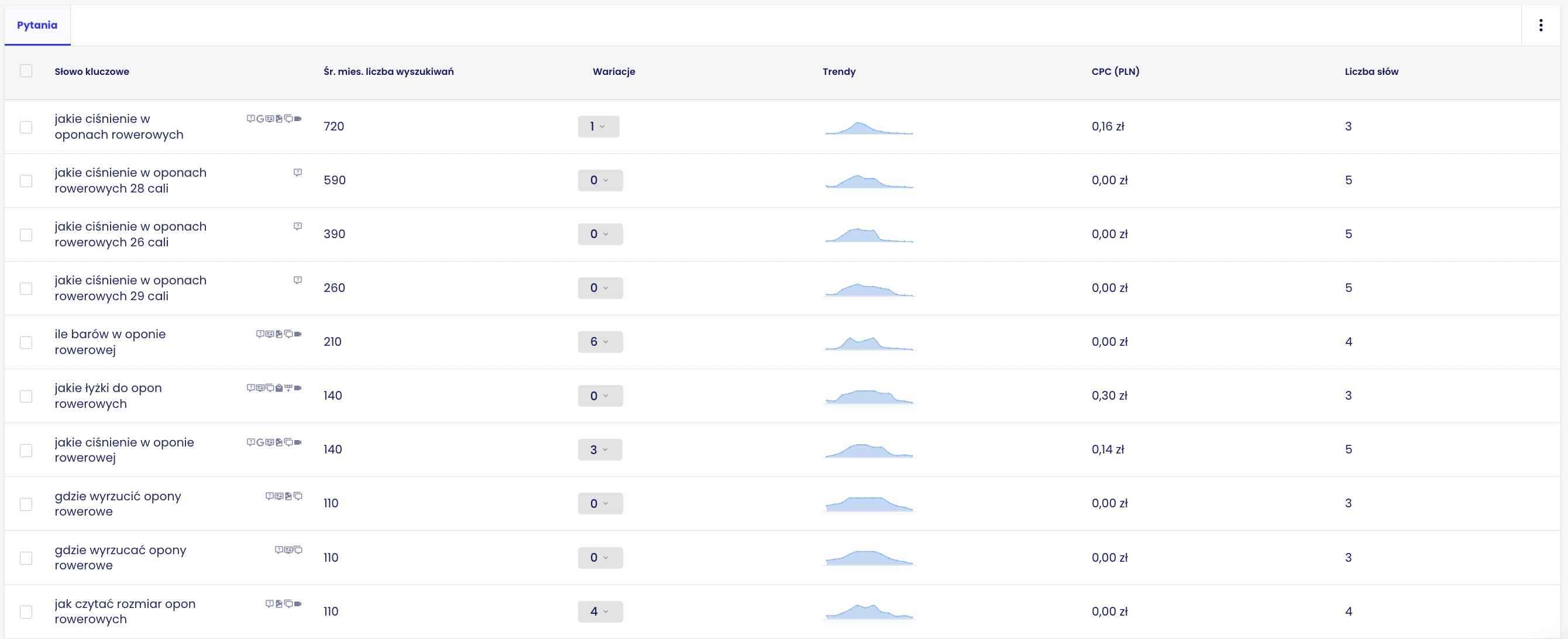This screenshot has width=1568, height=639.
Task: Sort by the 'CPC (PLN)' column header
Action: 1115,71
